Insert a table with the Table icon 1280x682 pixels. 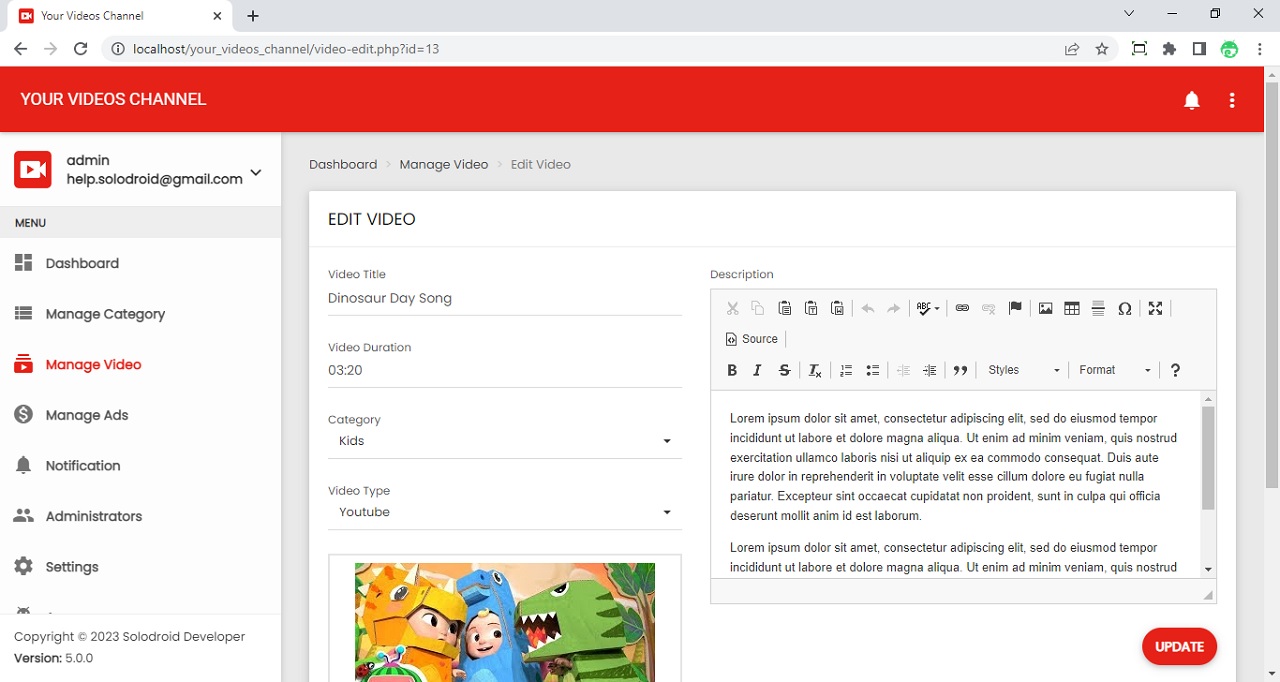1072,308
